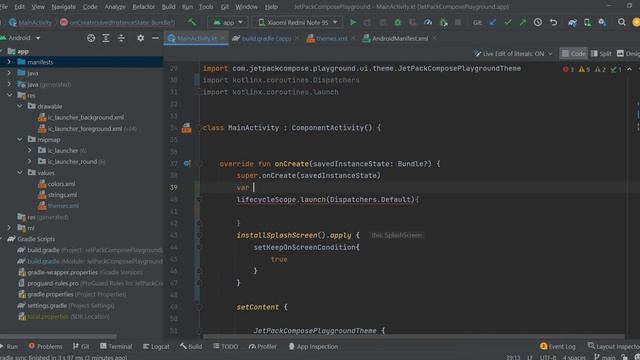Image resolution: width=640 pixels, height=360 pixels.
Task: Open project panel settings gear
Action: pyautogui.click(x=140, y=38)
